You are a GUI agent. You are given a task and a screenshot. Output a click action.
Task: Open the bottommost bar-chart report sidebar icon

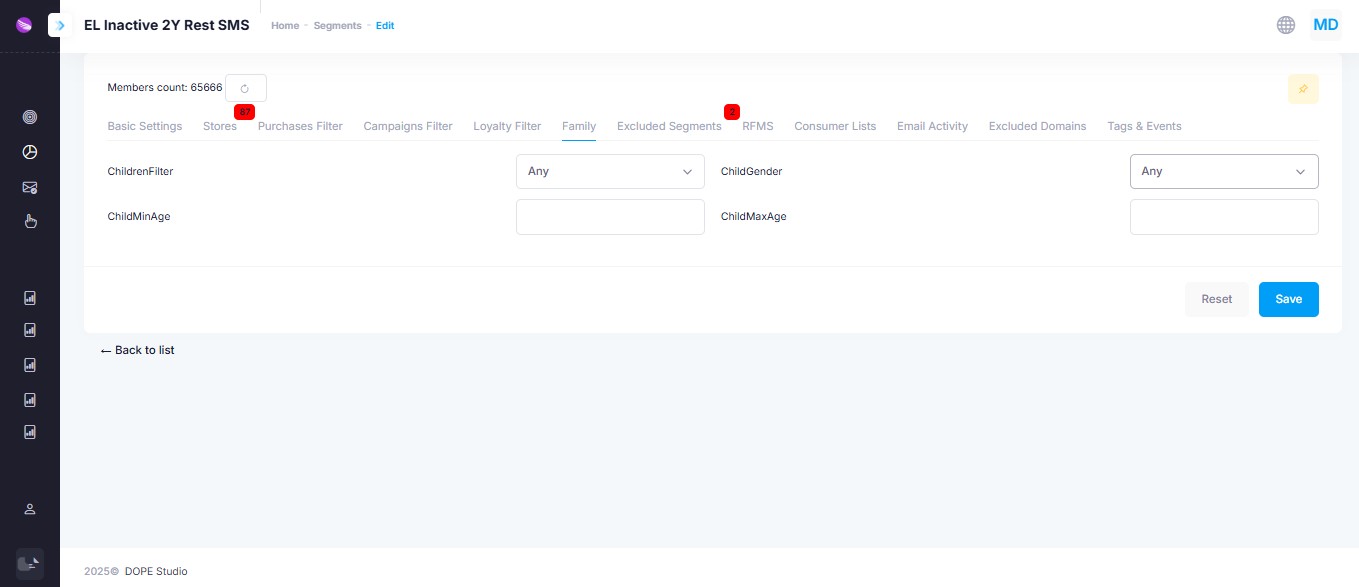pyautogui.click(x=30, y=433)
